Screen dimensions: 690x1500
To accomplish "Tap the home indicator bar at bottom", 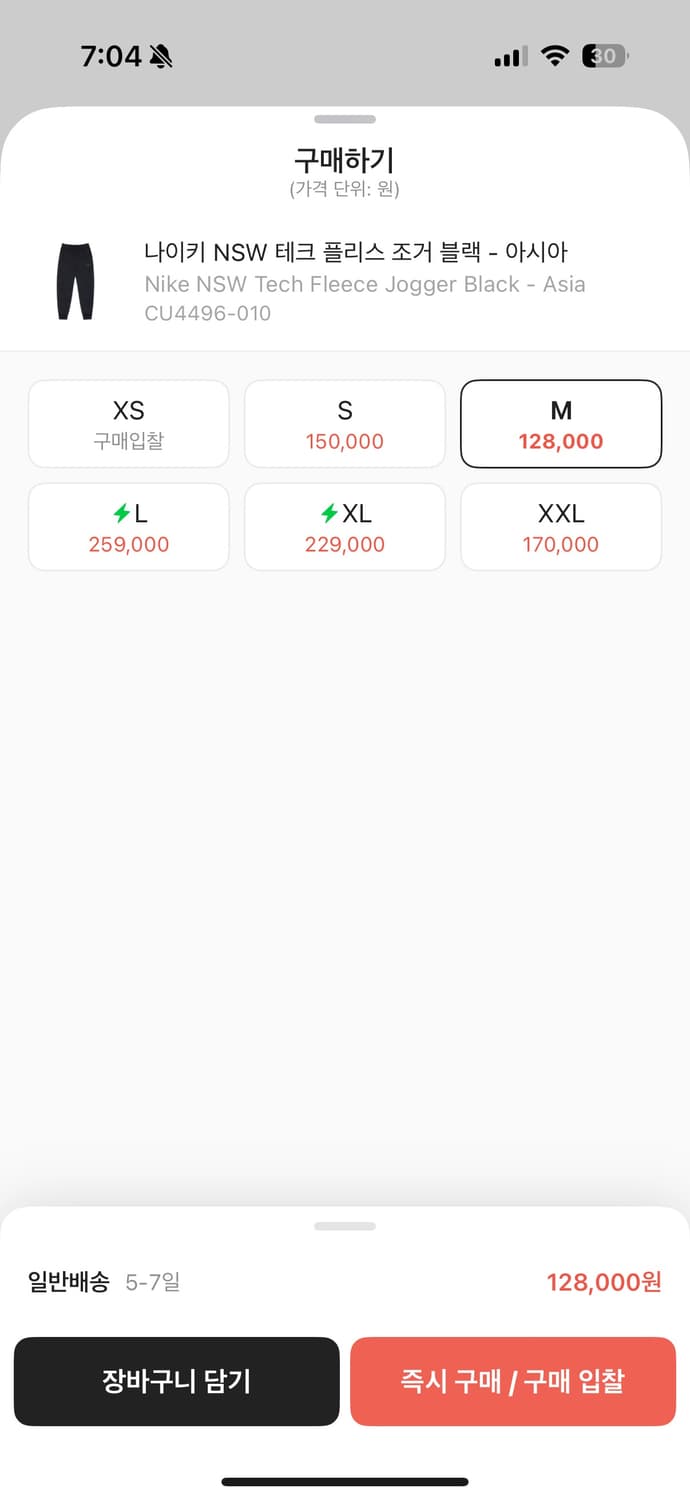I will click(x=345, y=1482).
